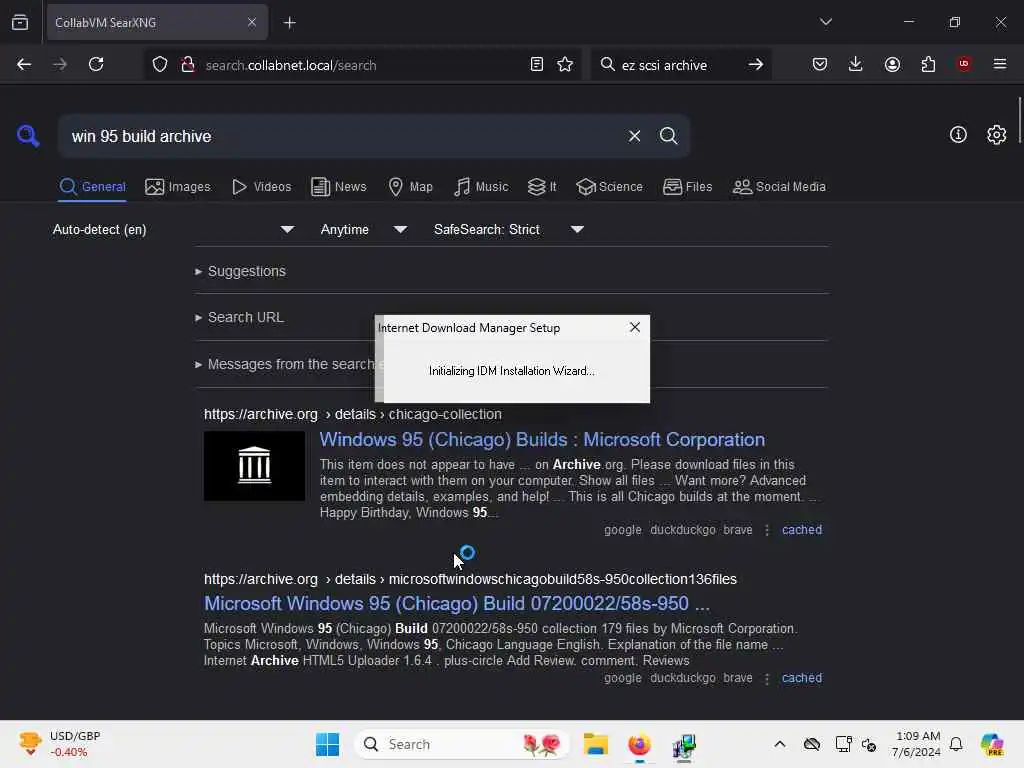
Task: Open the Copilot preview icon
Action: pyautogui.click(x=993, y=744)
